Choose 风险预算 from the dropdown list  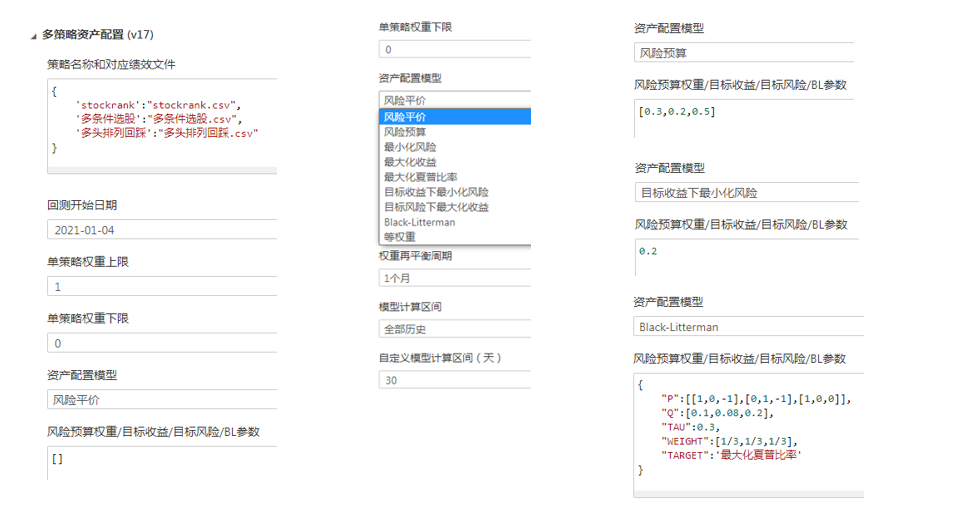(455, 131)
